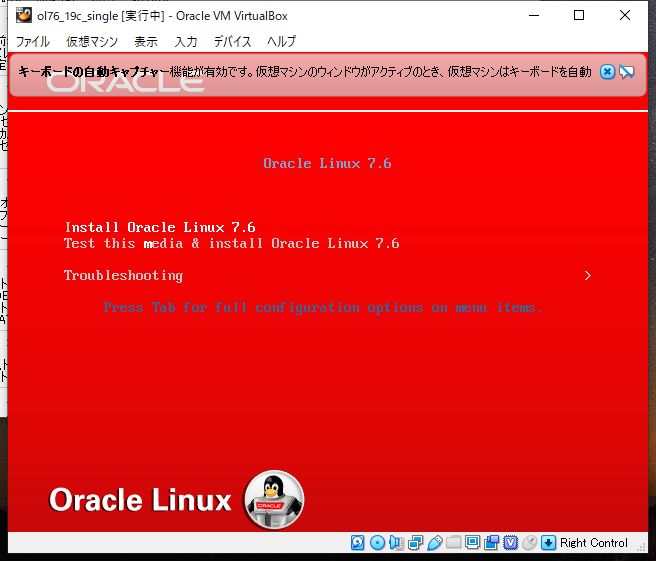Dismiss the keyboard auto-capture notification
The image size is (656, 561).
607,72
